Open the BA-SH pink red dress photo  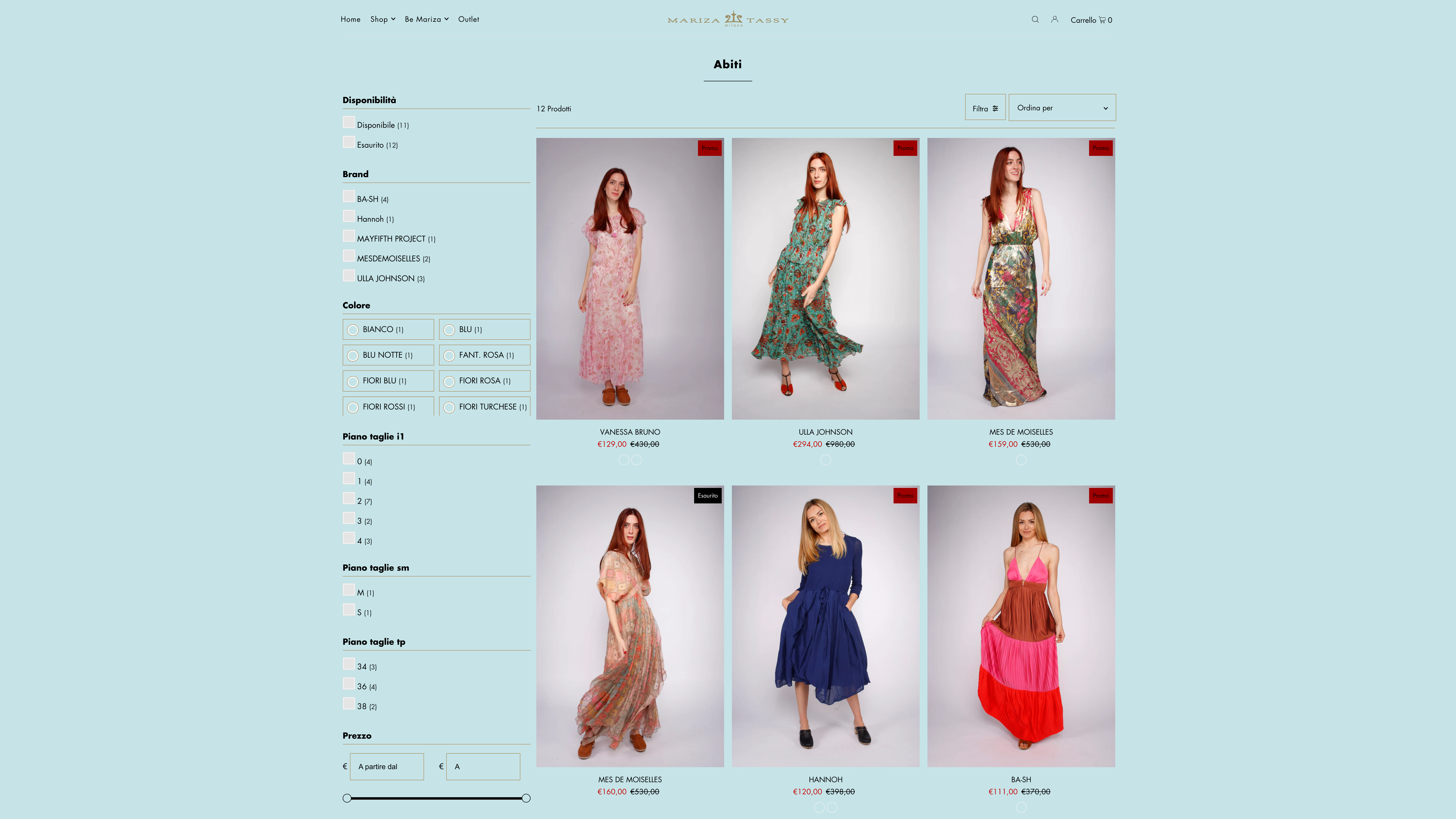tap(1021, 626)
